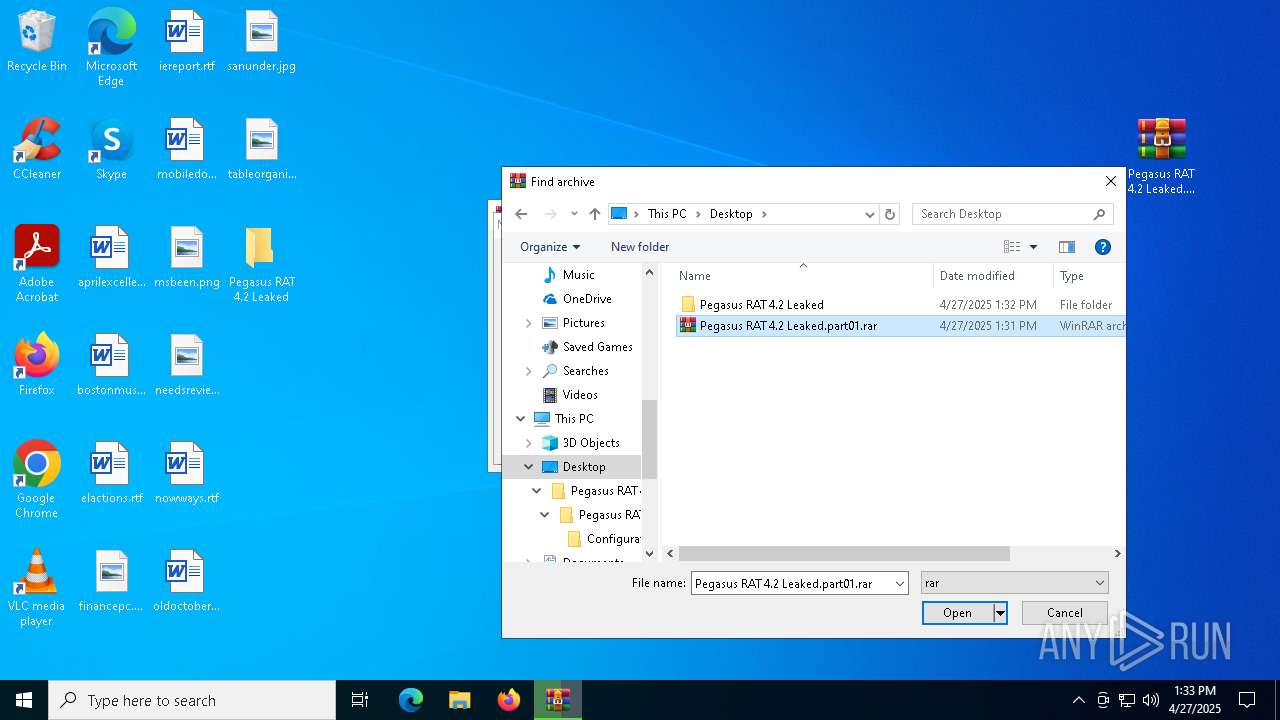Sort by Type column header
Image resolution: width=1280 pixels, height=720 pixels.
click(x=1089, y=276)
